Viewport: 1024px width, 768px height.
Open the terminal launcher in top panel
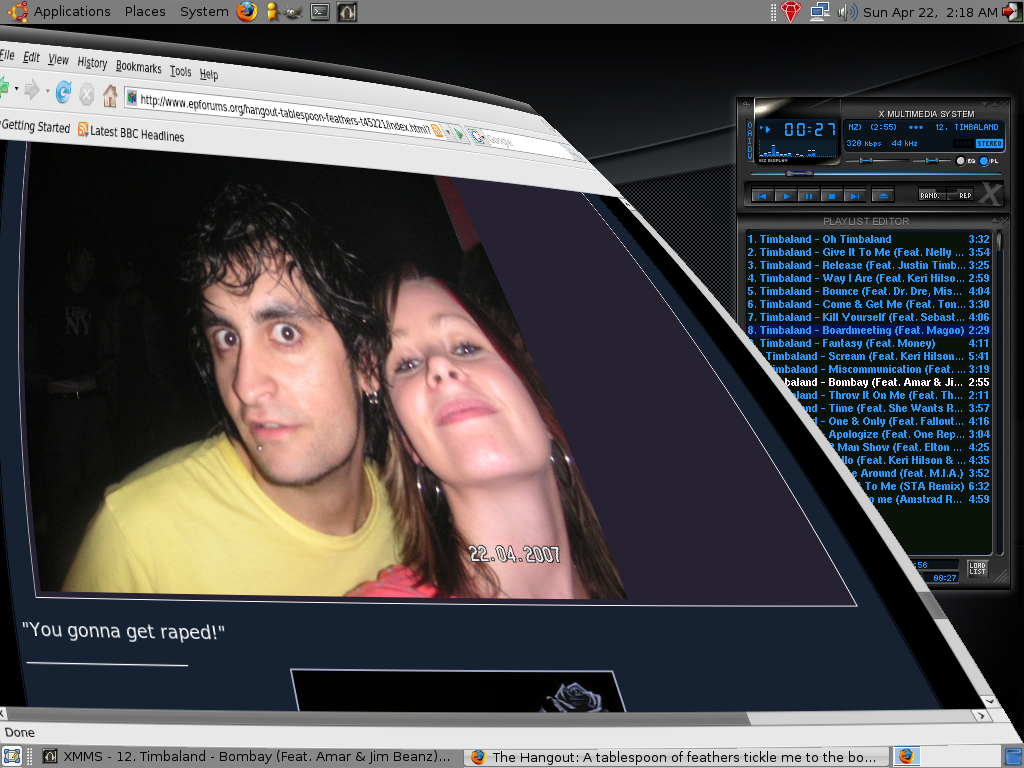pyautogui.click(x=320, y=12)
